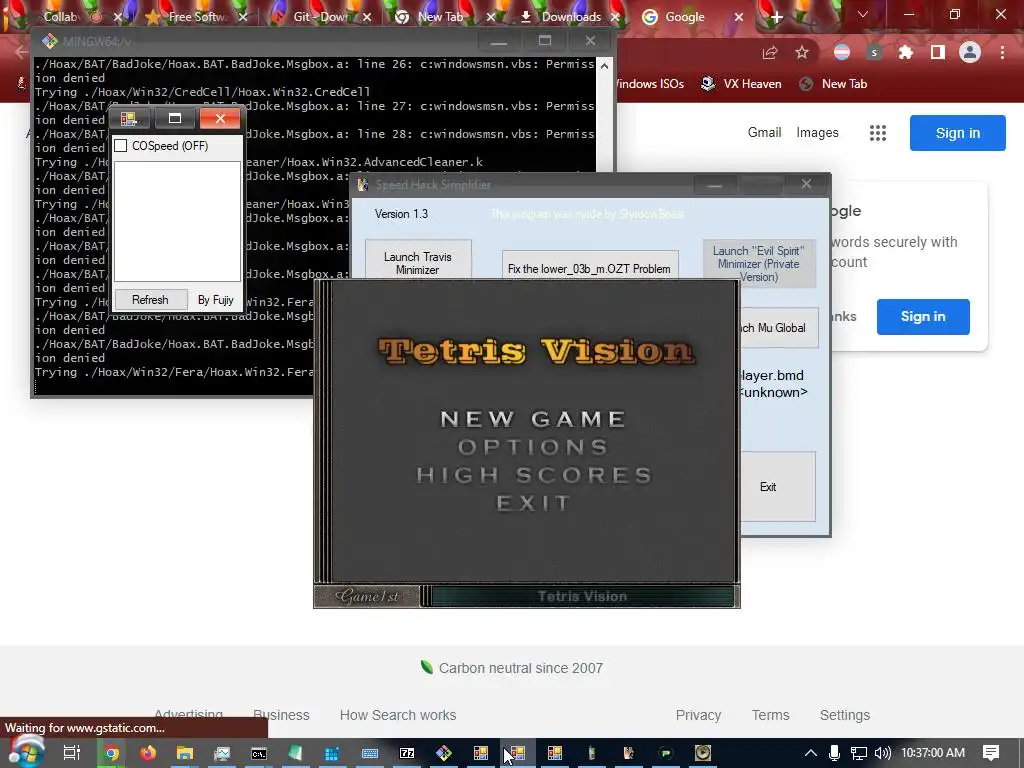Click the gray 'S' extension icon in Chrome
Image resolution: width=1024 pixels, height=768 pixels.
coord(874,53)
